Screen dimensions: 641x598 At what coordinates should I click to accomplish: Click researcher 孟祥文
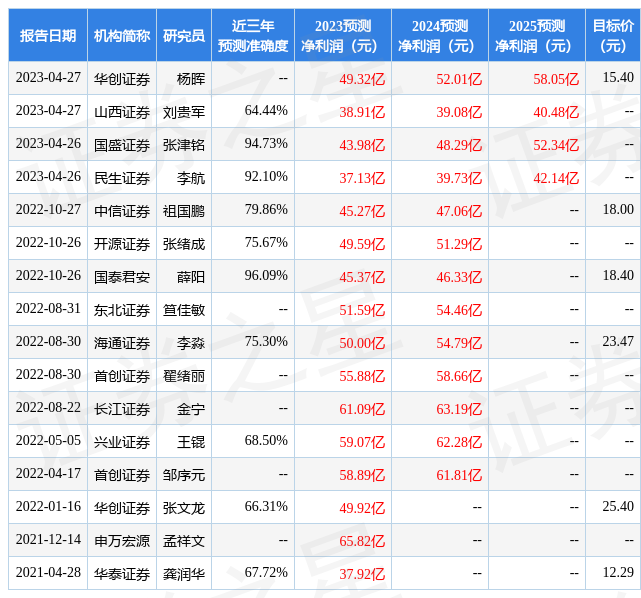pyautogui.click(x=184, y=542)
